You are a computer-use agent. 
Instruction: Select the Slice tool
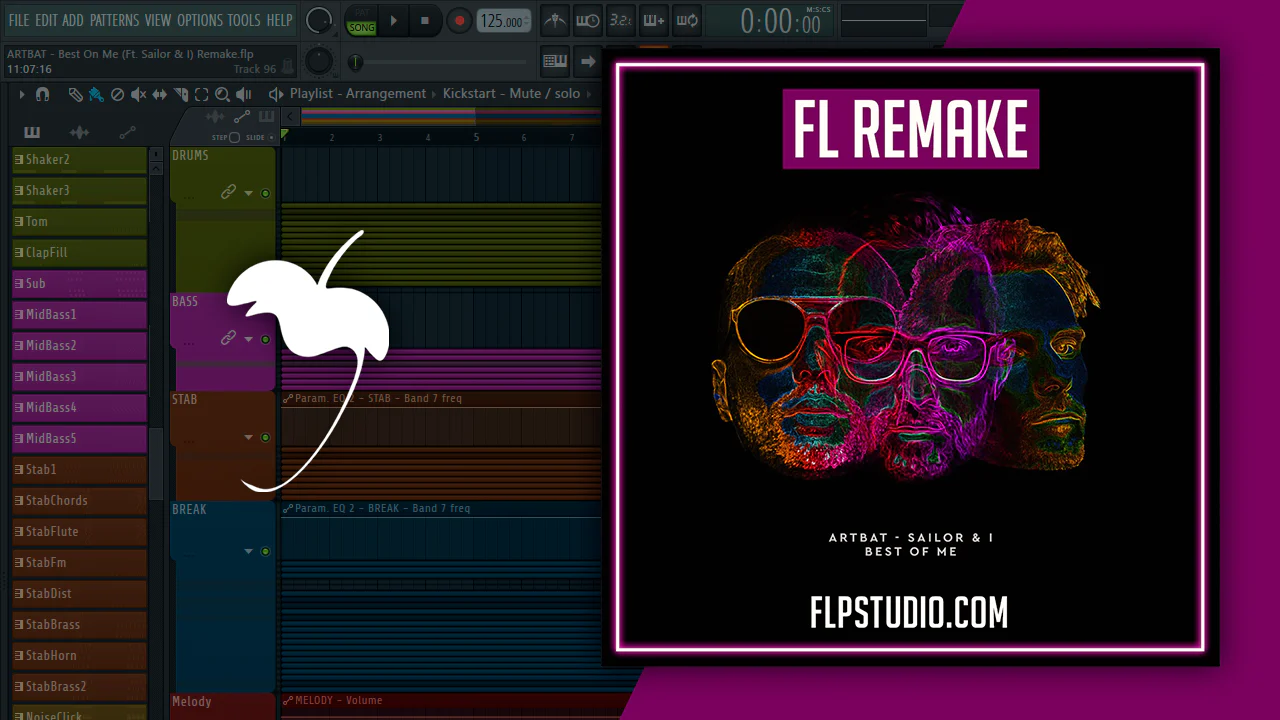coord(181,94)
